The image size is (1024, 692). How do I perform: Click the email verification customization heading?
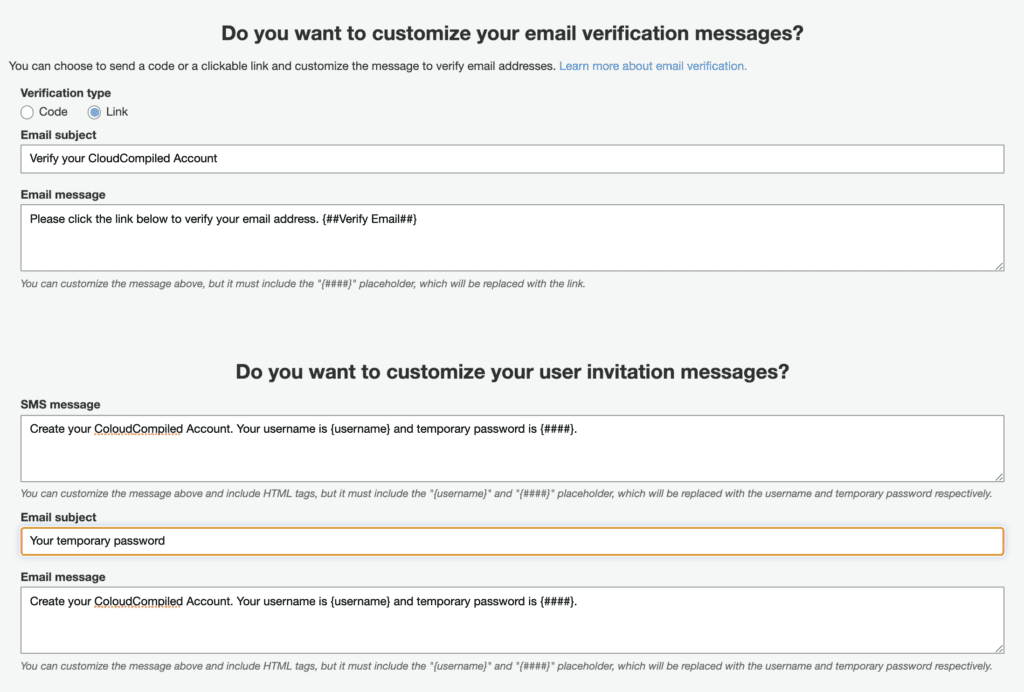click(x=512, y=32)
